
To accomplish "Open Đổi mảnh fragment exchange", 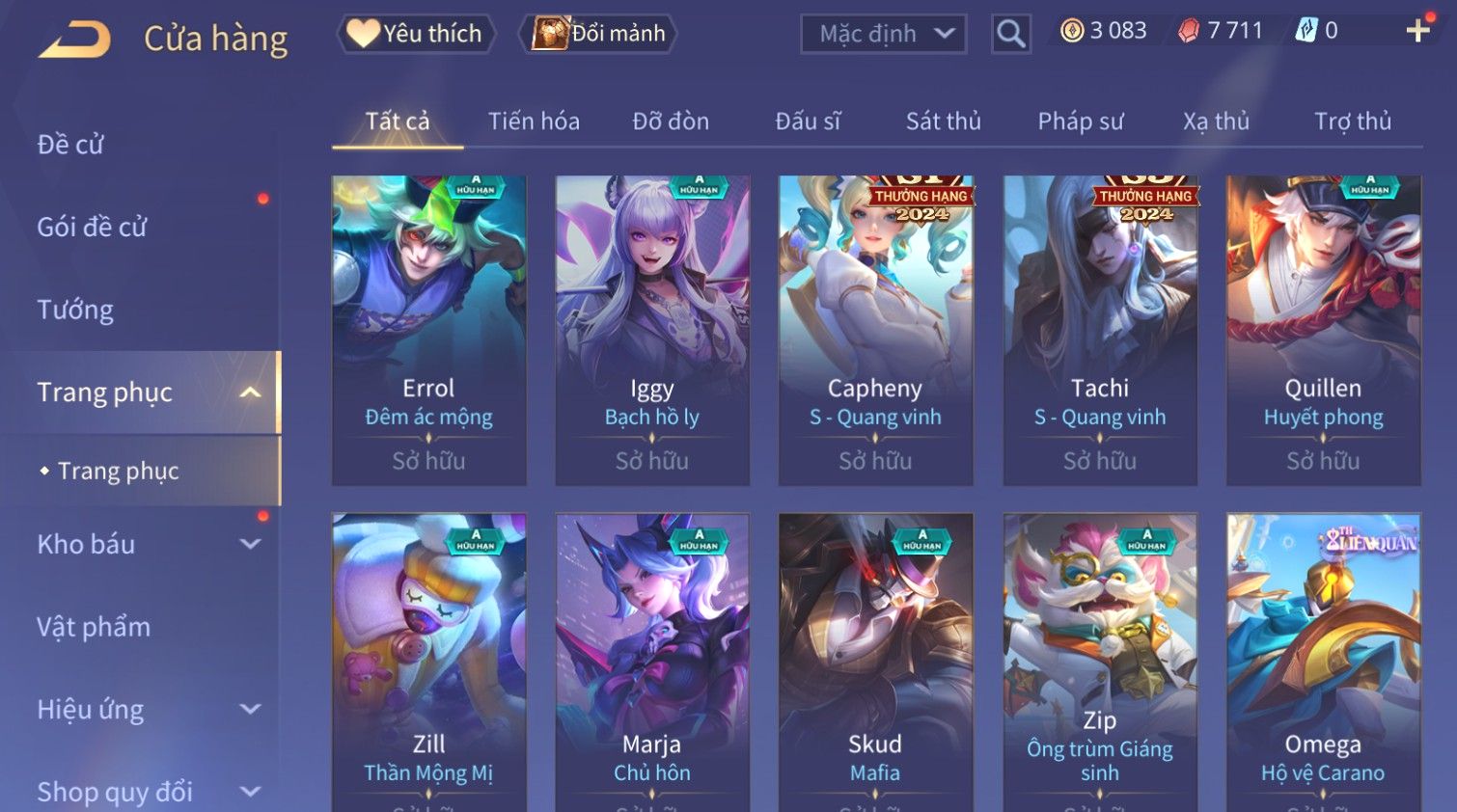I will click(x=598, y=34).
